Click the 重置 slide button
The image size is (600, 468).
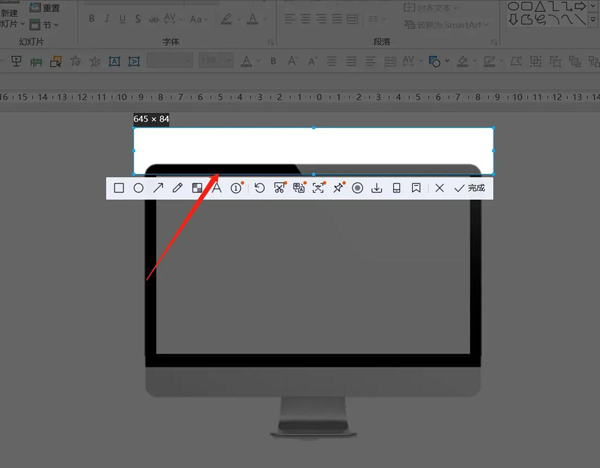[45, 8]
